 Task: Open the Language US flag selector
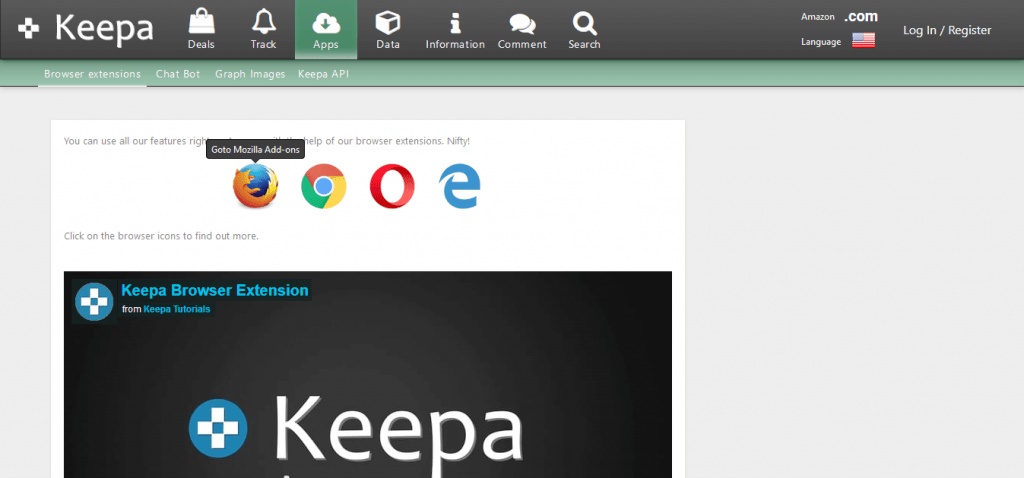(863, 41)
